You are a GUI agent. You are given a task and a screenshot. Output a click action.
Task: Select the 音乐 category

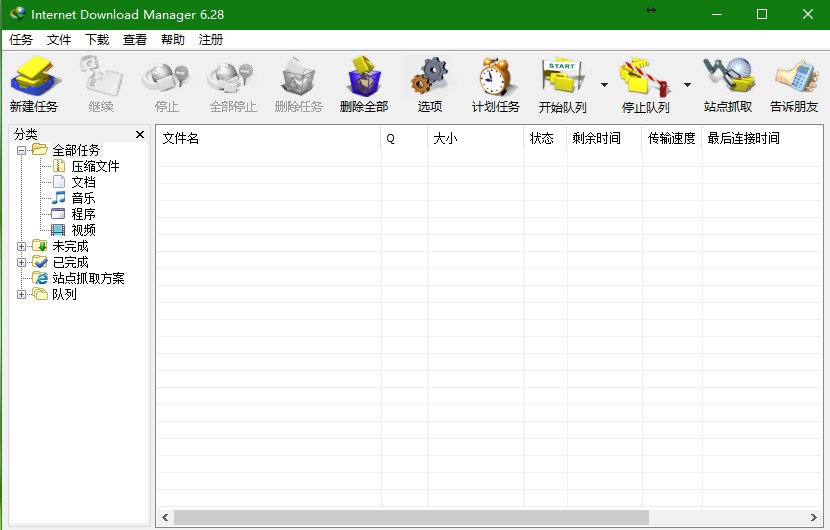84,198
